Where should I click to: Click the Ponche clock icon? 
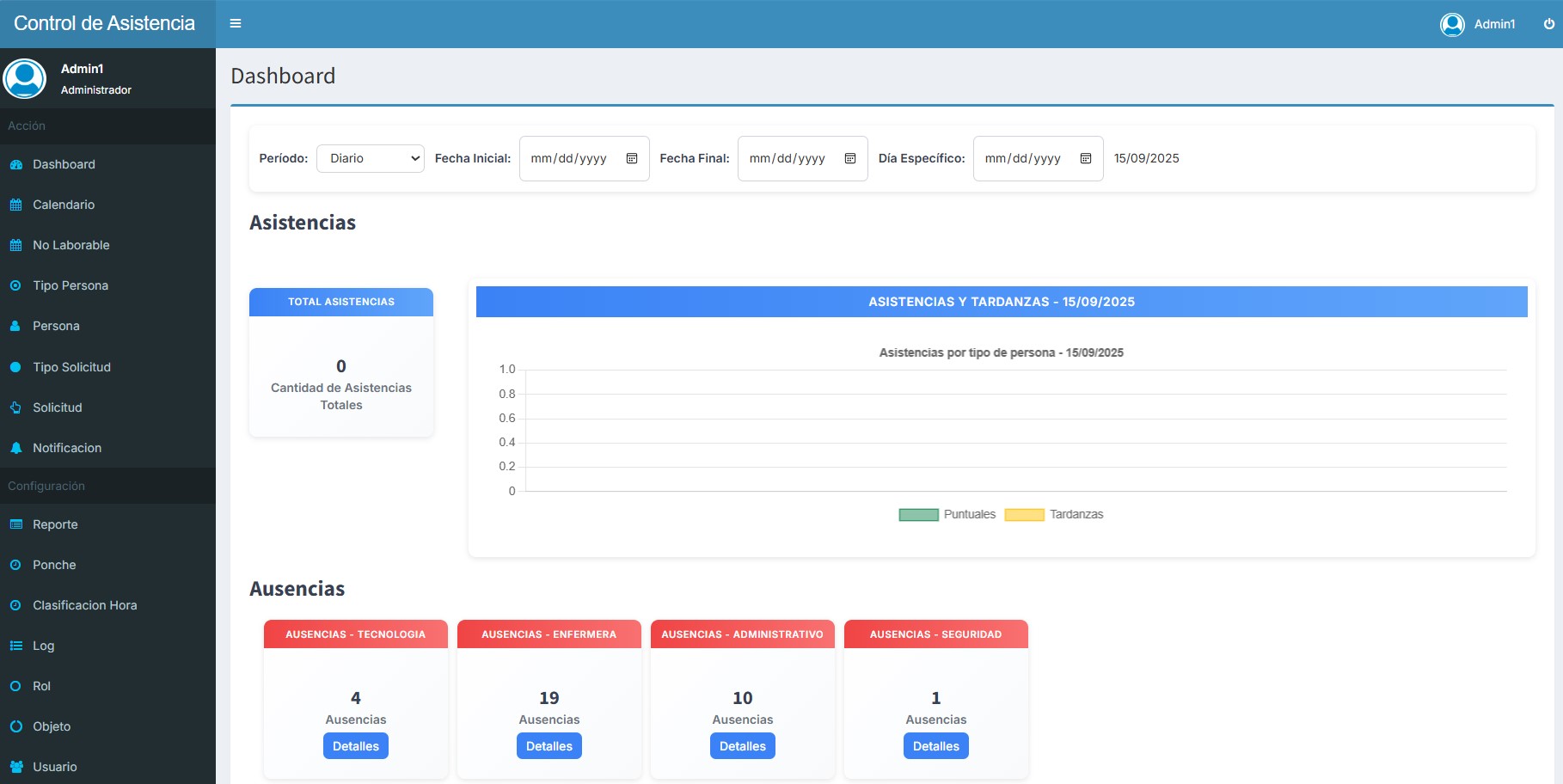tap(15, 565)
